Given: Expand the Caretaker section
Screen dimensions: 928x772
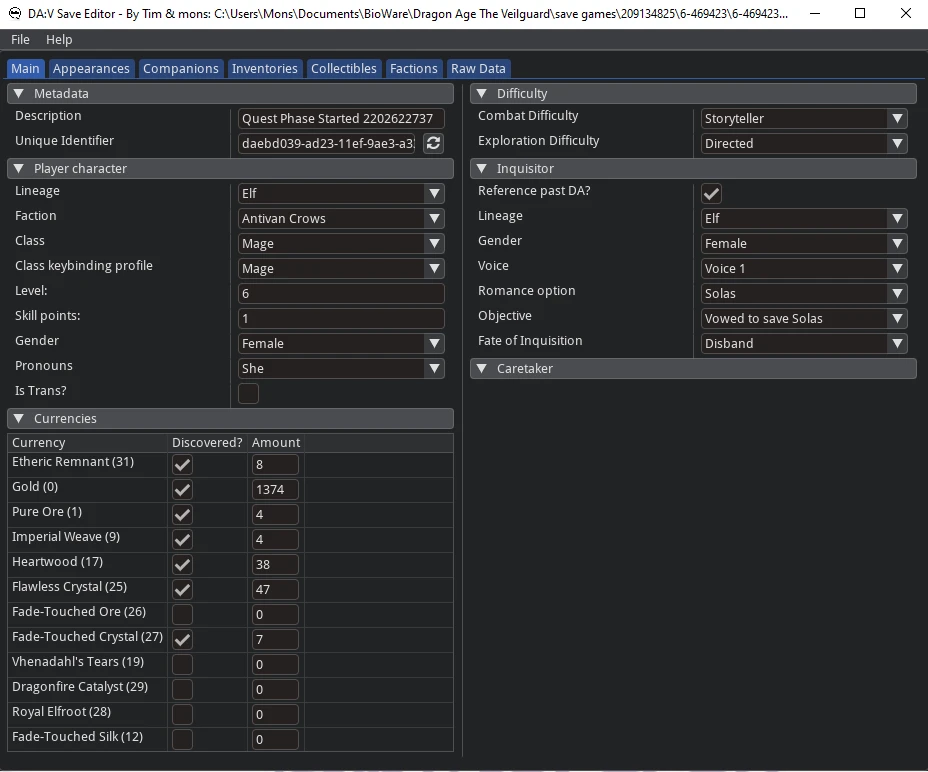Looking at the screenshot, I should [481, 368].
